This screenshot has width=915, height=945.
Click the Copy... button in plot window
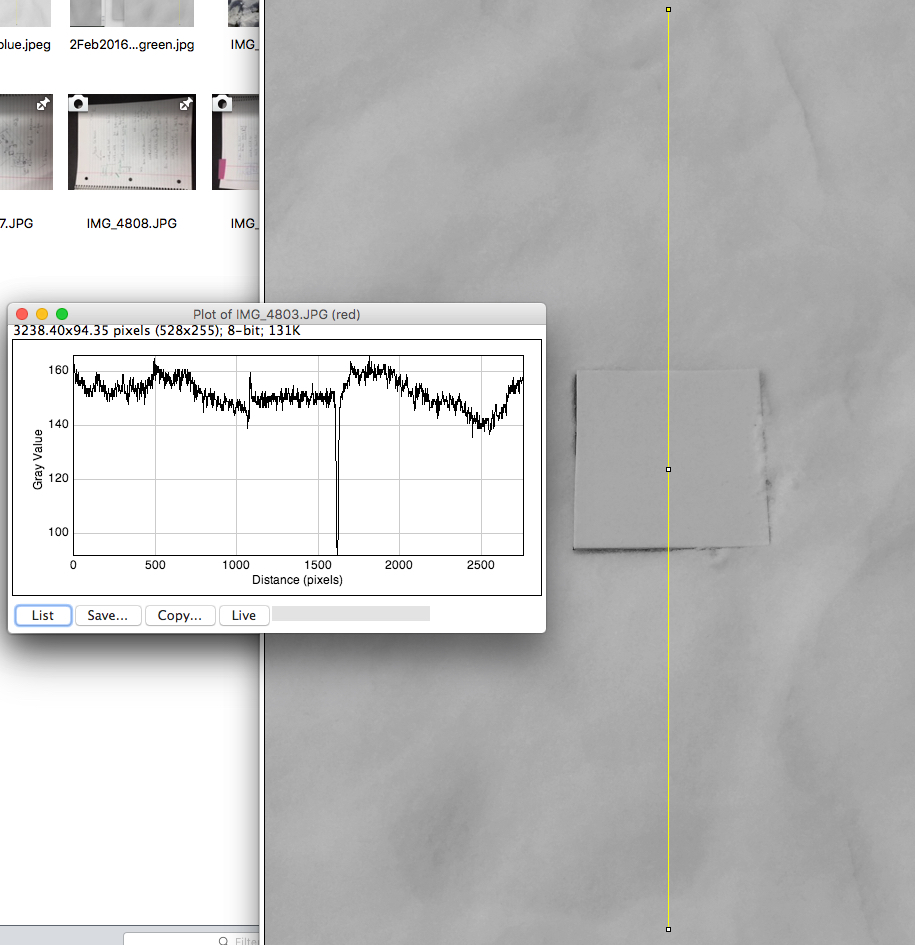(x=180, y=615)
